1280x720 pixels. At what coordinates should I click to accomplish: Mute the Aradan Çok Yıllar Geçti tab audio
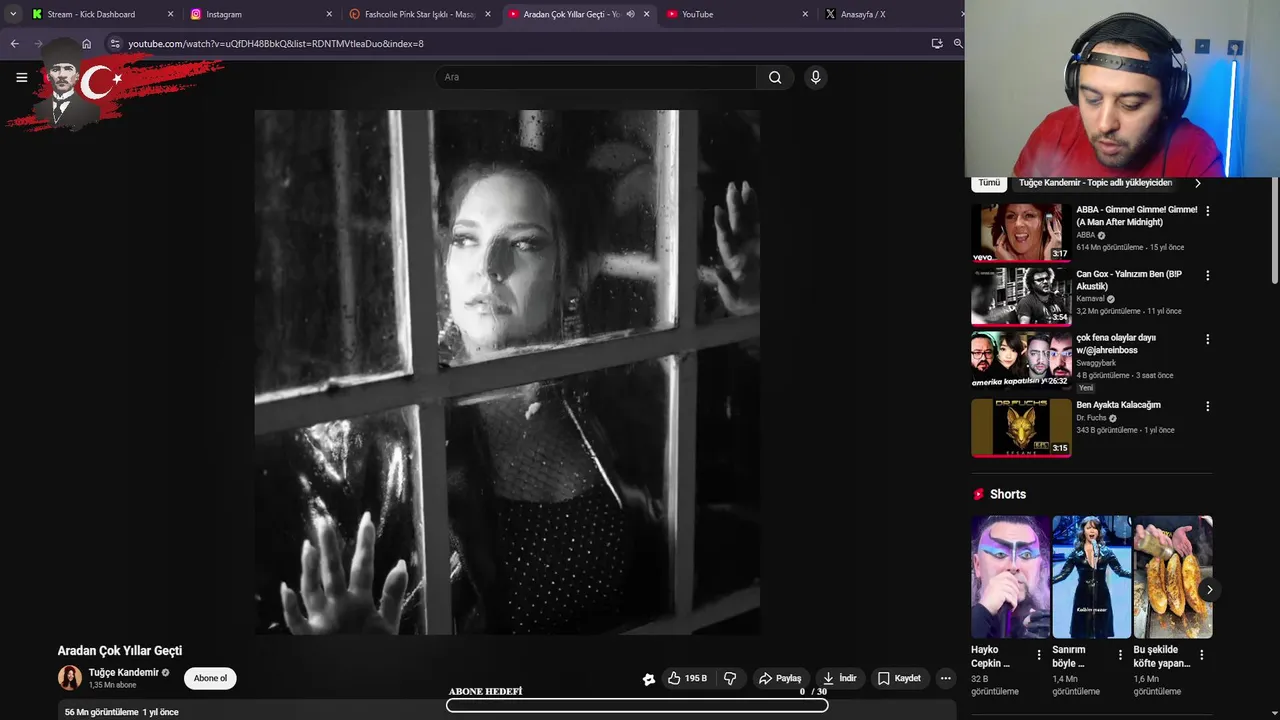(630, 14)
